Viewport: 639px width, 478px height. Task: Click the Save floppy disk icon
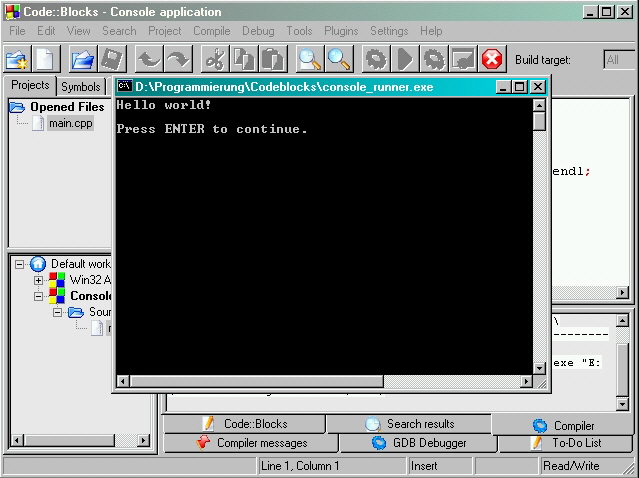pos(112,59)
